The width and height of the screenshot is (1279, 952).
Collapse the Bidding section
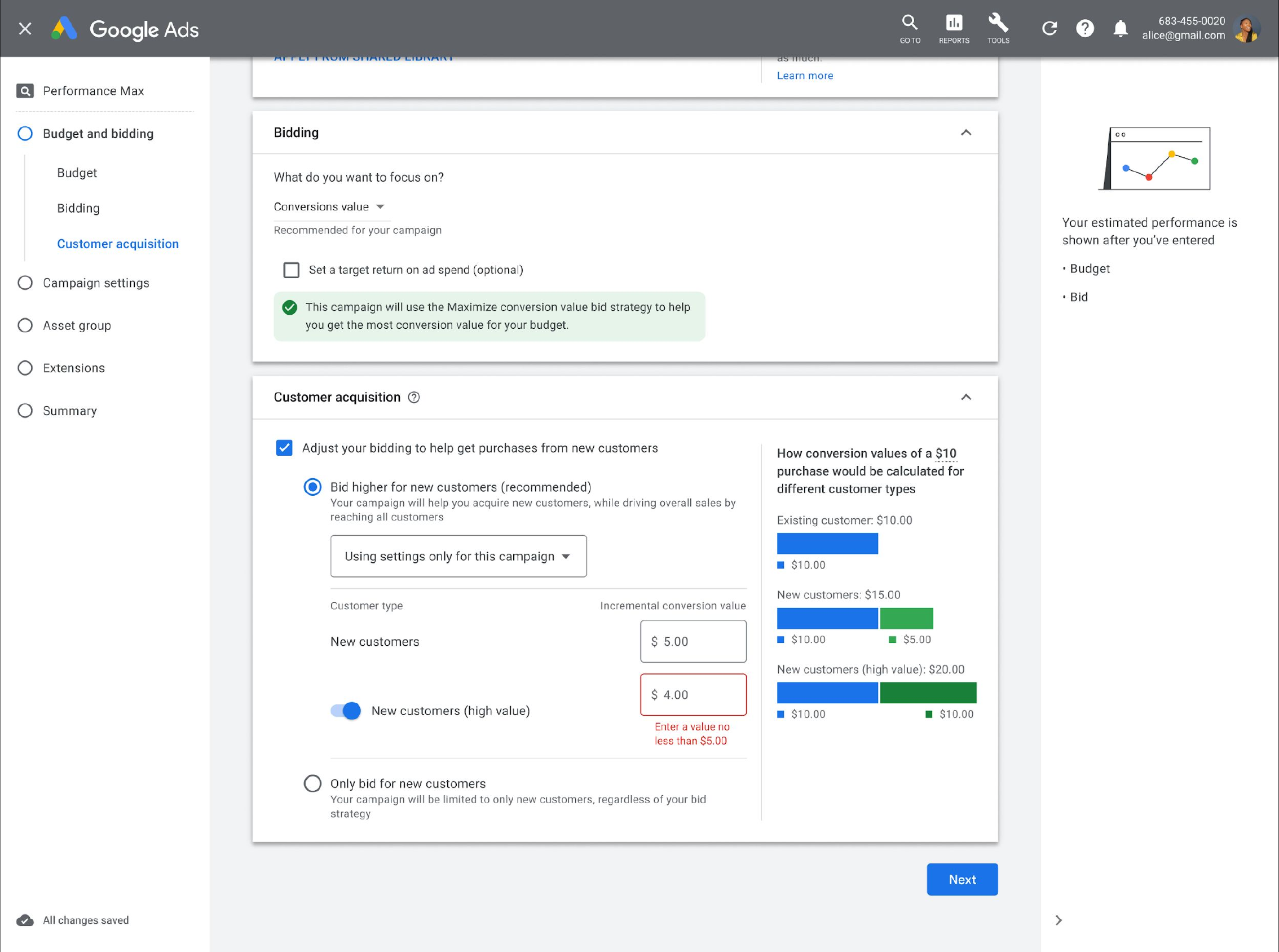[966, 133]
